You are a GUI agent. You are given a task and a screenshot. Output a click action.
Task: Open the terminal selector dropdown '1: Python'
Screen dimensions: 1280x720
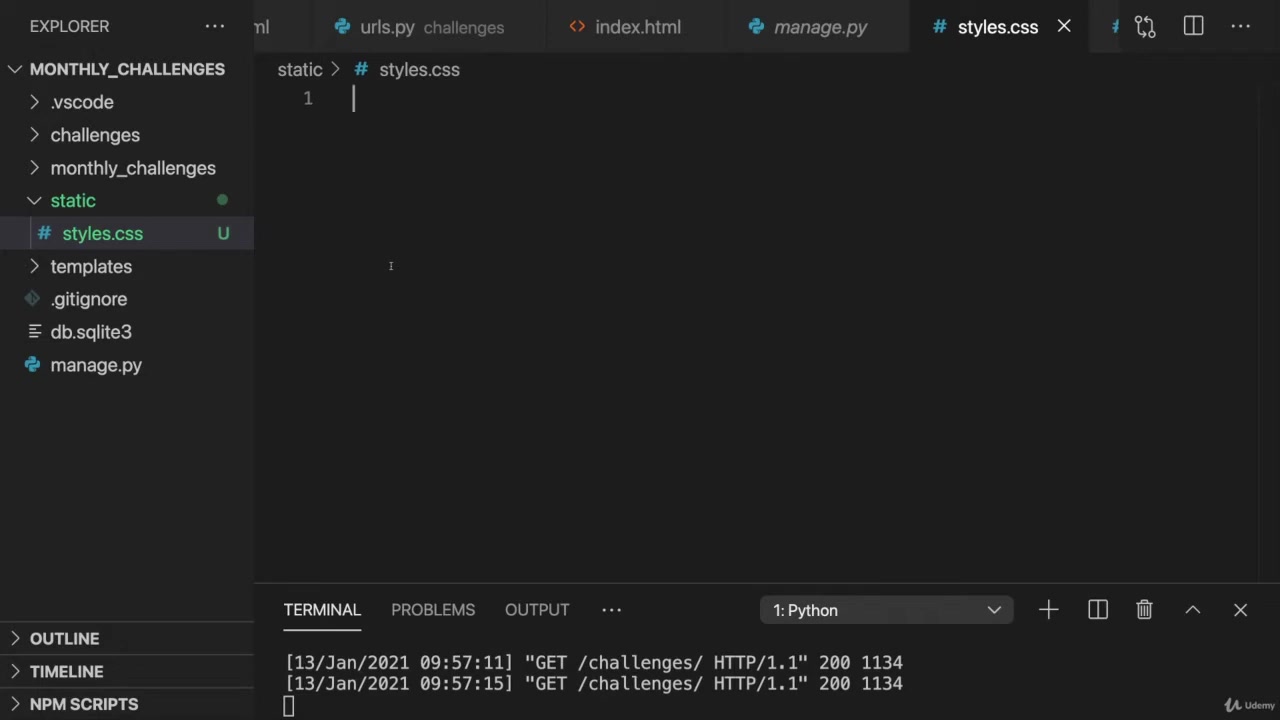pos(886,610)
